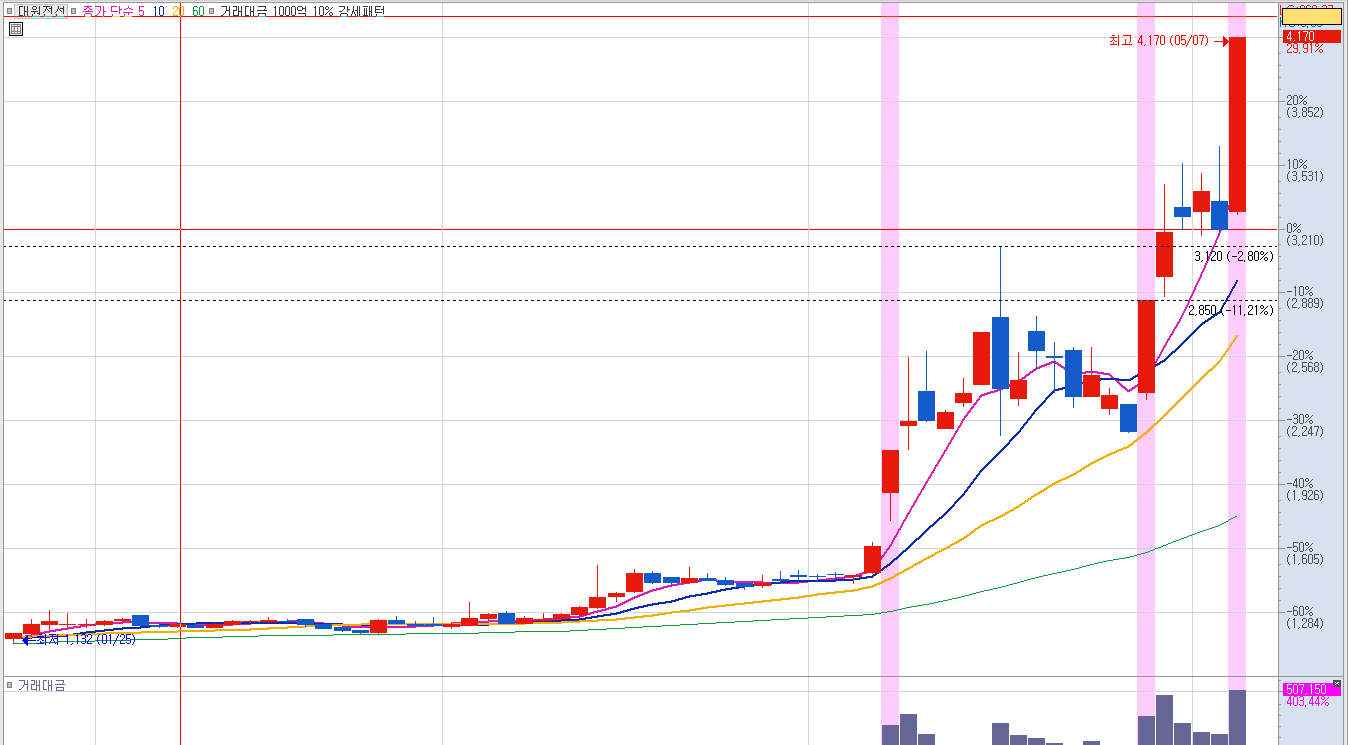Click the tallest volume bar under 507,150

[x=1237, y=717]
